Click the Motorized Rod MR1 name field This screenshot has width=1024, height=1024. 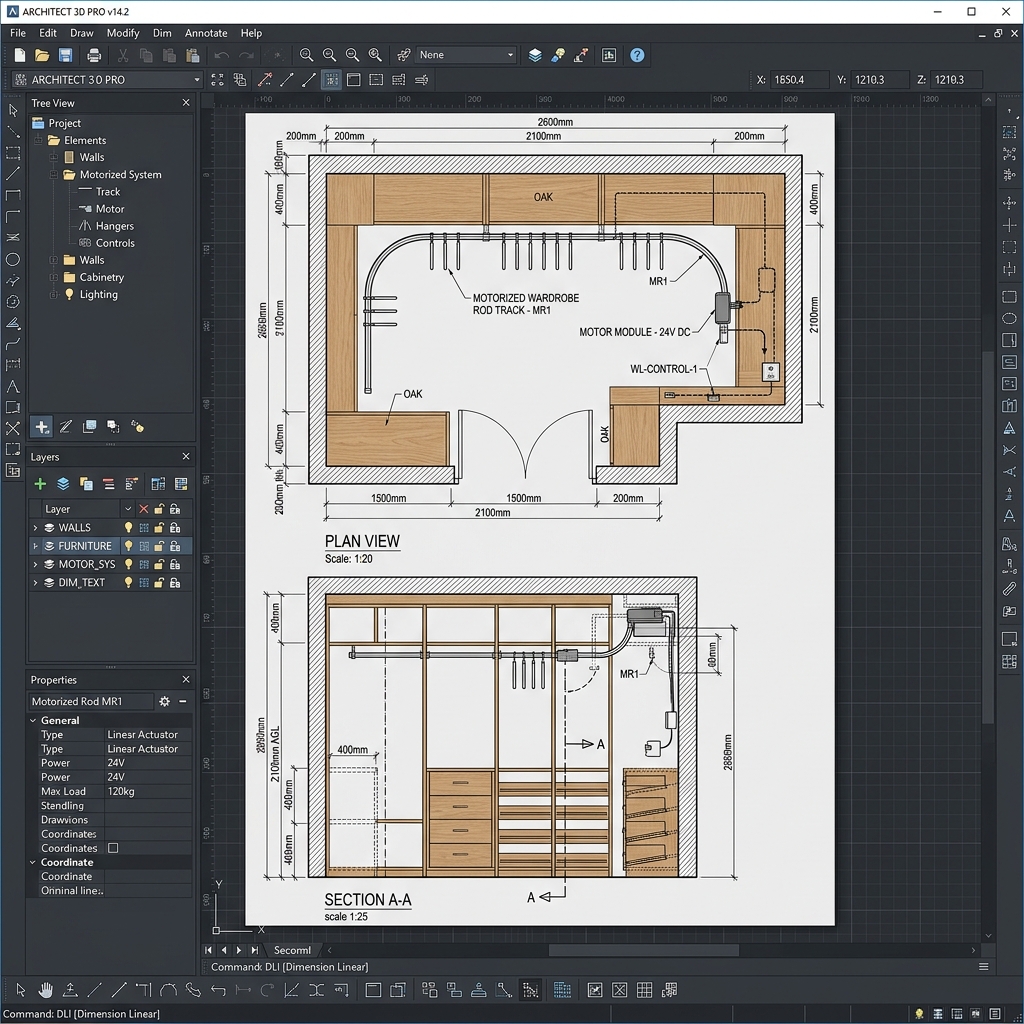pyautogui.click(x=91, y=701)
